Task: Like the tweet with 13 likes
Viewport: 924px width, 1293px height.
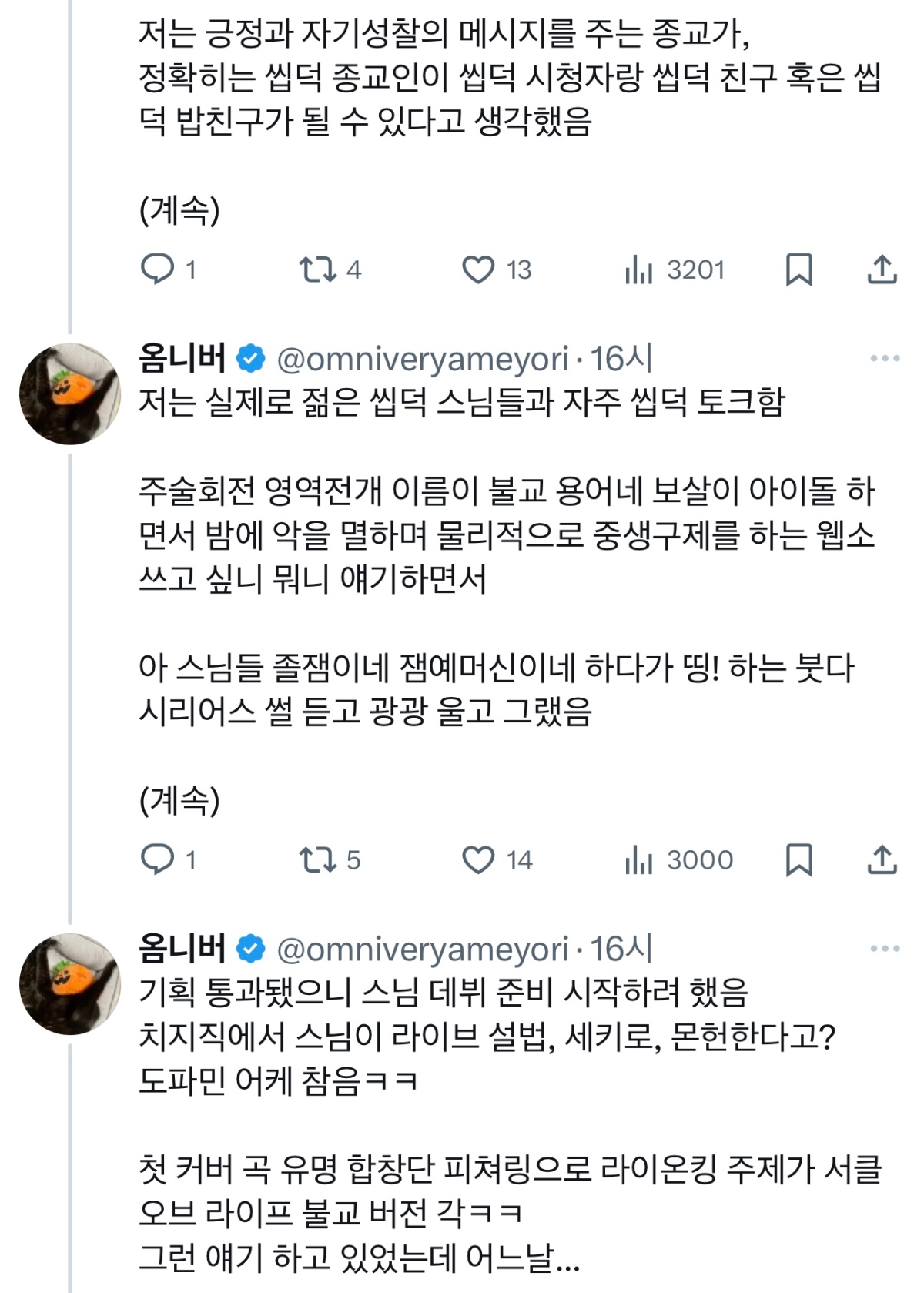Action: (478, 270)
